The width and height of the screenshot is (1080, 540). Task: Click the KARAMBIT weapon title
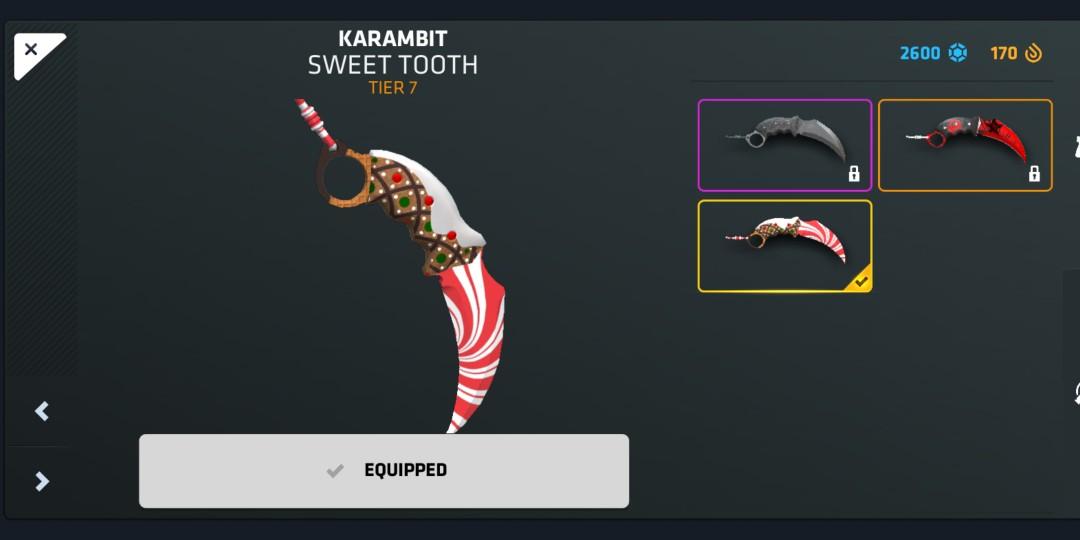pos(393,39)
